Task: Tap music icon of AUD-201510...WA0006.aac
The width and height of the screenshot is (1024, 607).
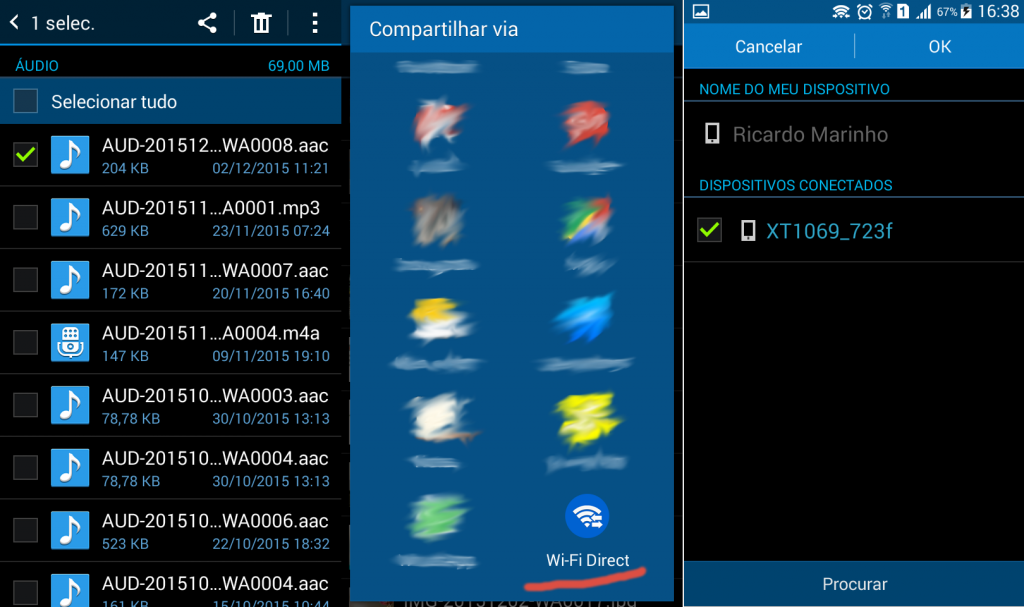Action: click(70, 531)
